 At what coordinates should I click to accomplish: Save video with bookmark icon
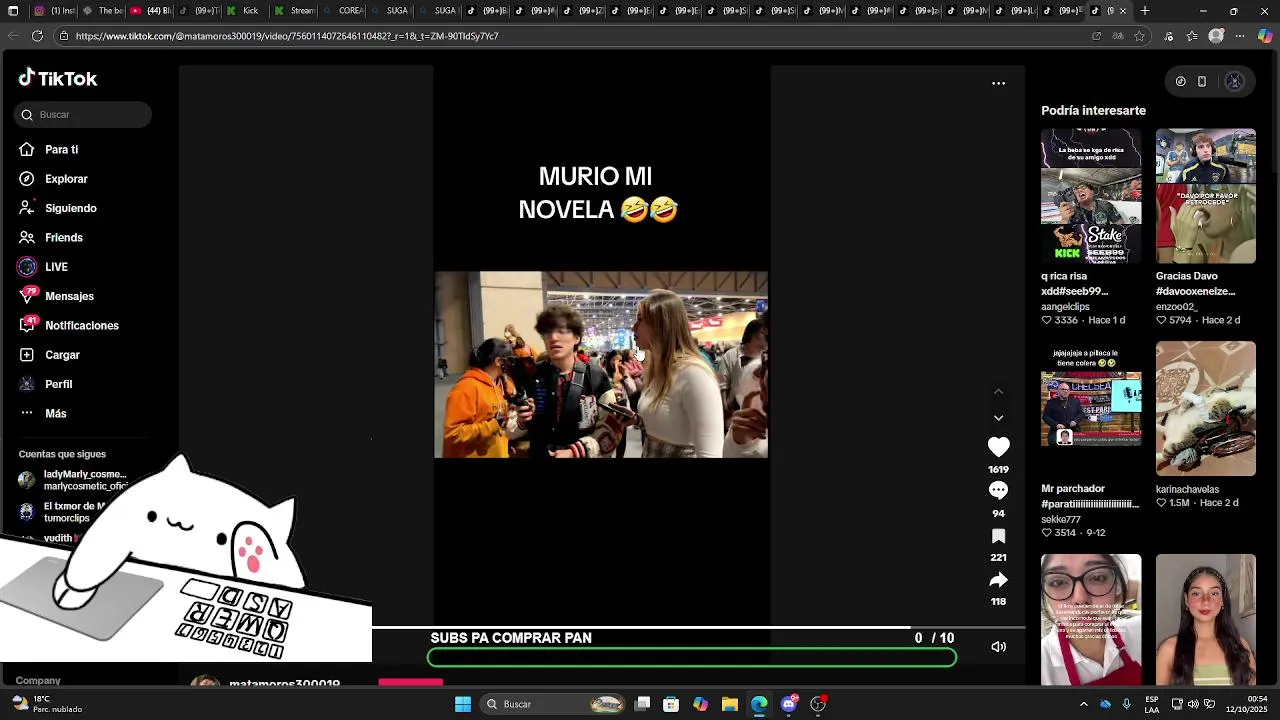tap(998, 536)
